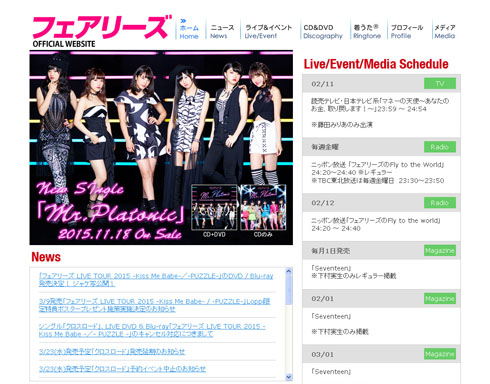Screen dimensions: 490x384
Task: Click the Magazine tag for 03/01
Action: coord(440,354)
